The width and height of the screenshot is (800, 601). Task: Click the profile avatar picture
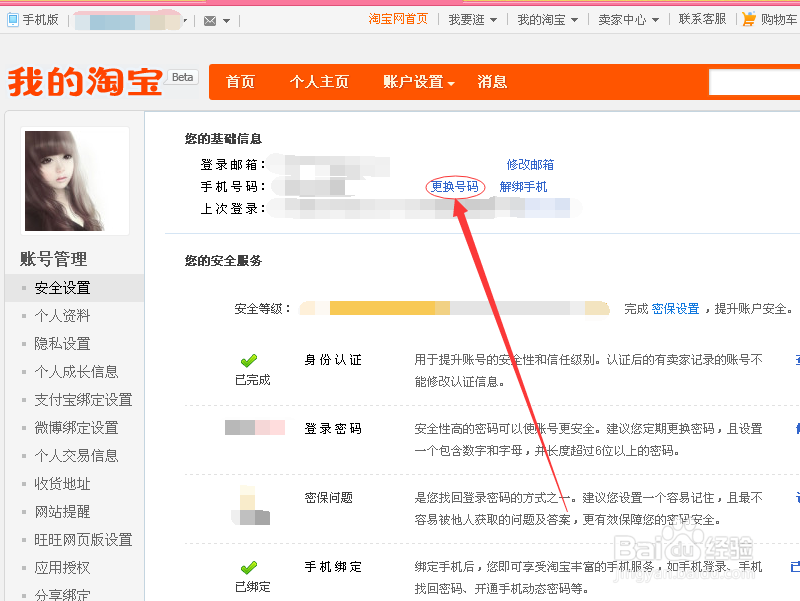point(75,180)
